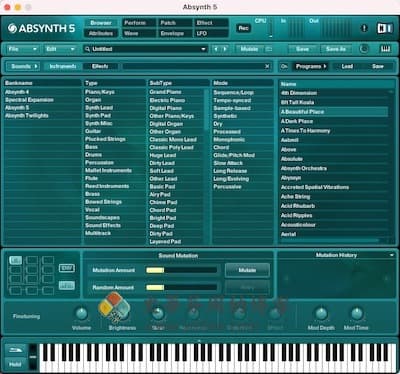The width and height of the screenshot is (400, 374).
Task: Enable the Effects filter
Action: point(100,66)
